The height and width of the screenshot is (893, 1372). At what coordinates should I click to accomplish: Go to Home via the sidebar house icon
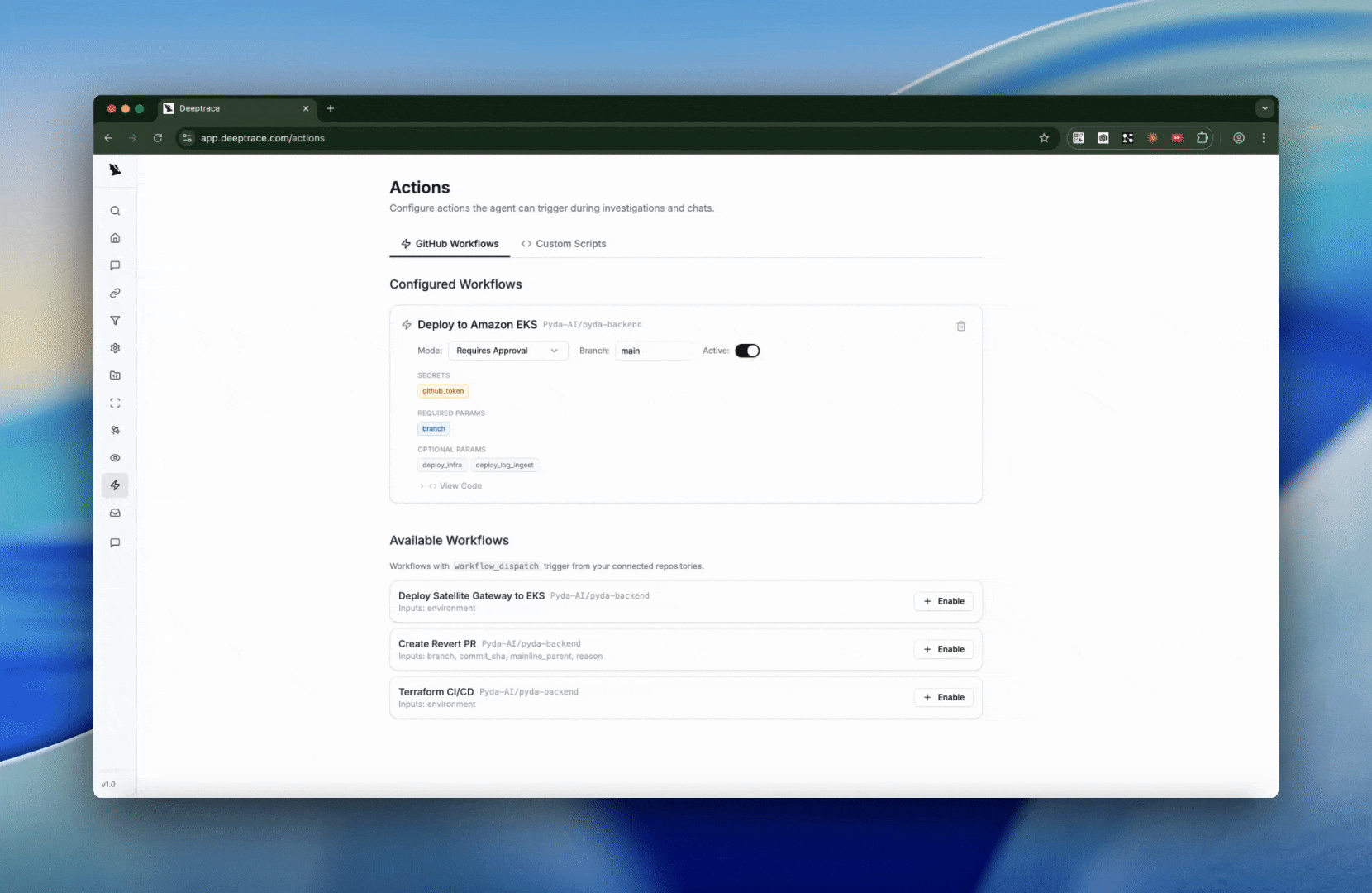coord(115,238)
